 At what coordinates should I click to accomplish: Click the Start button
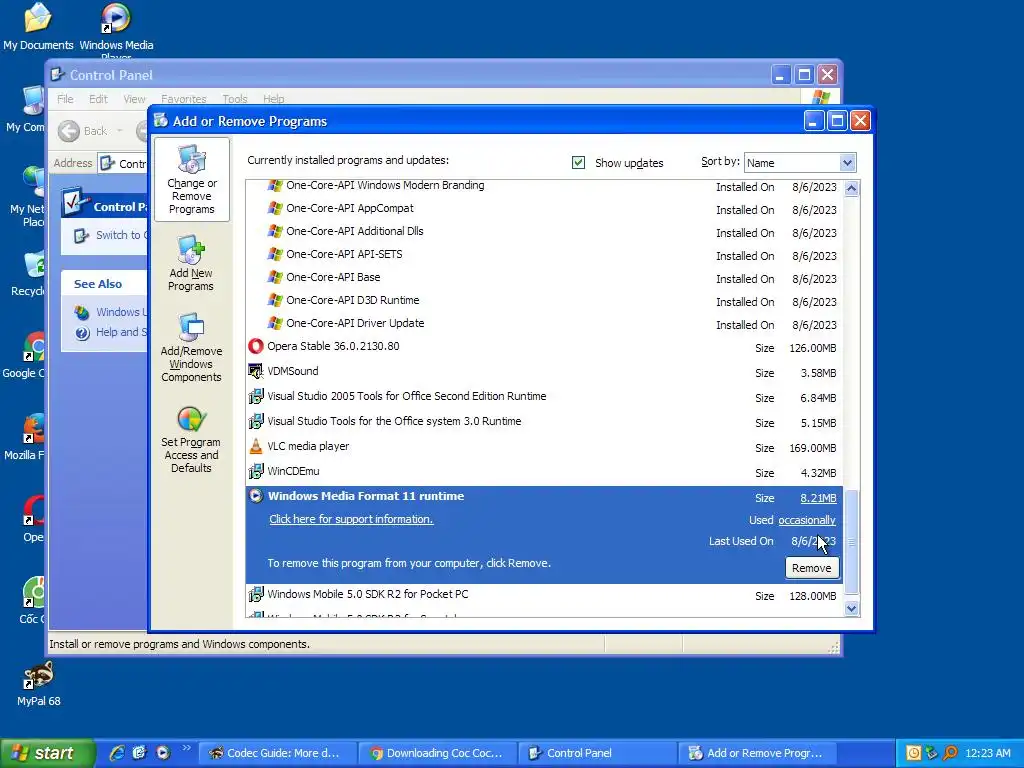(47, 753)
